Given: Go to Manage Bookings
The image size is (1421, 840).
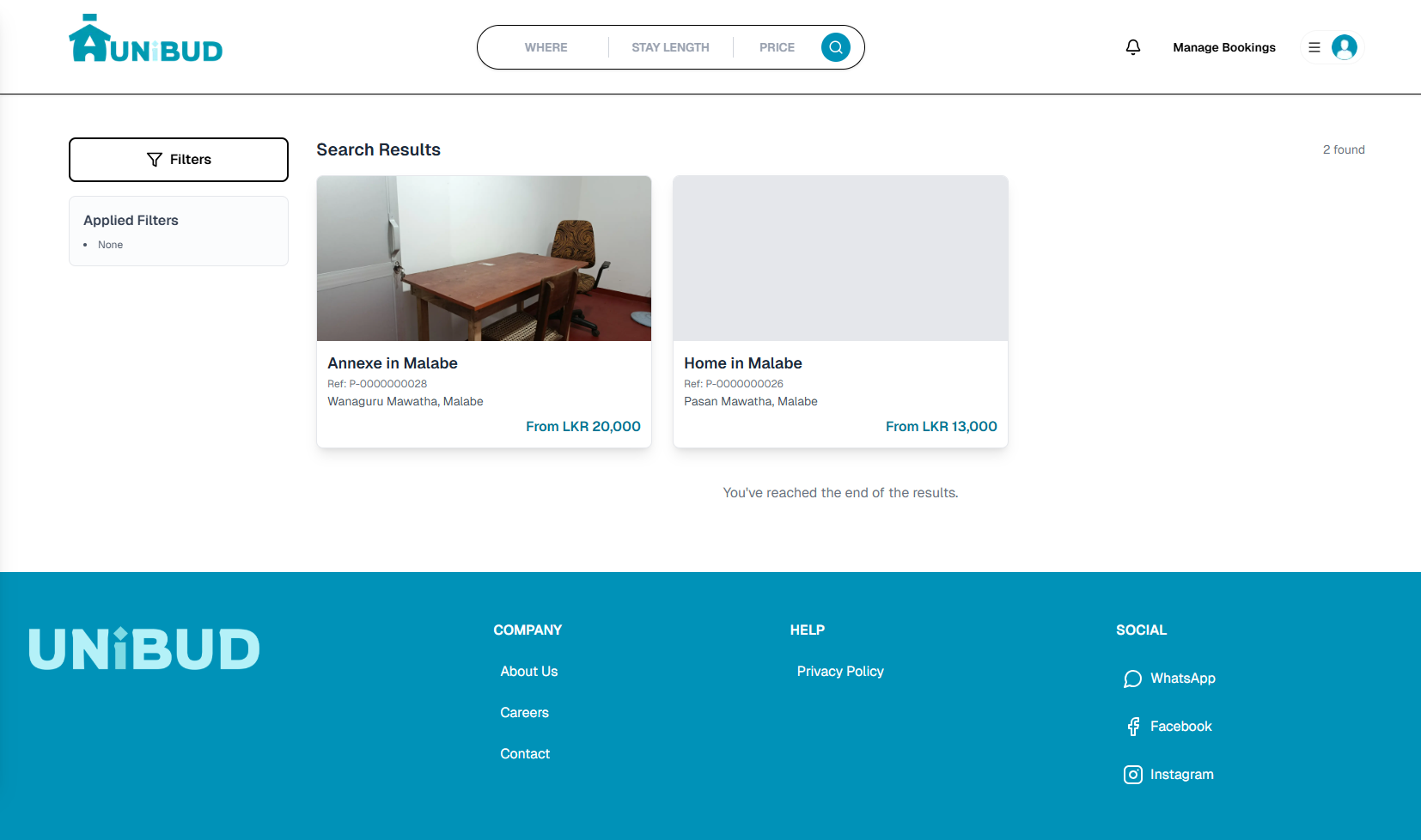Looking at the screenshot, I should [1223, 47].
